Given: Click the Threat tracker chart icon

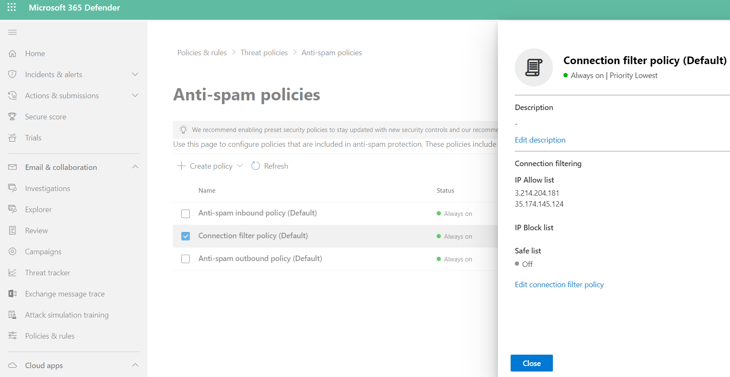Looking at the screenshot, I should click(13, 273).
